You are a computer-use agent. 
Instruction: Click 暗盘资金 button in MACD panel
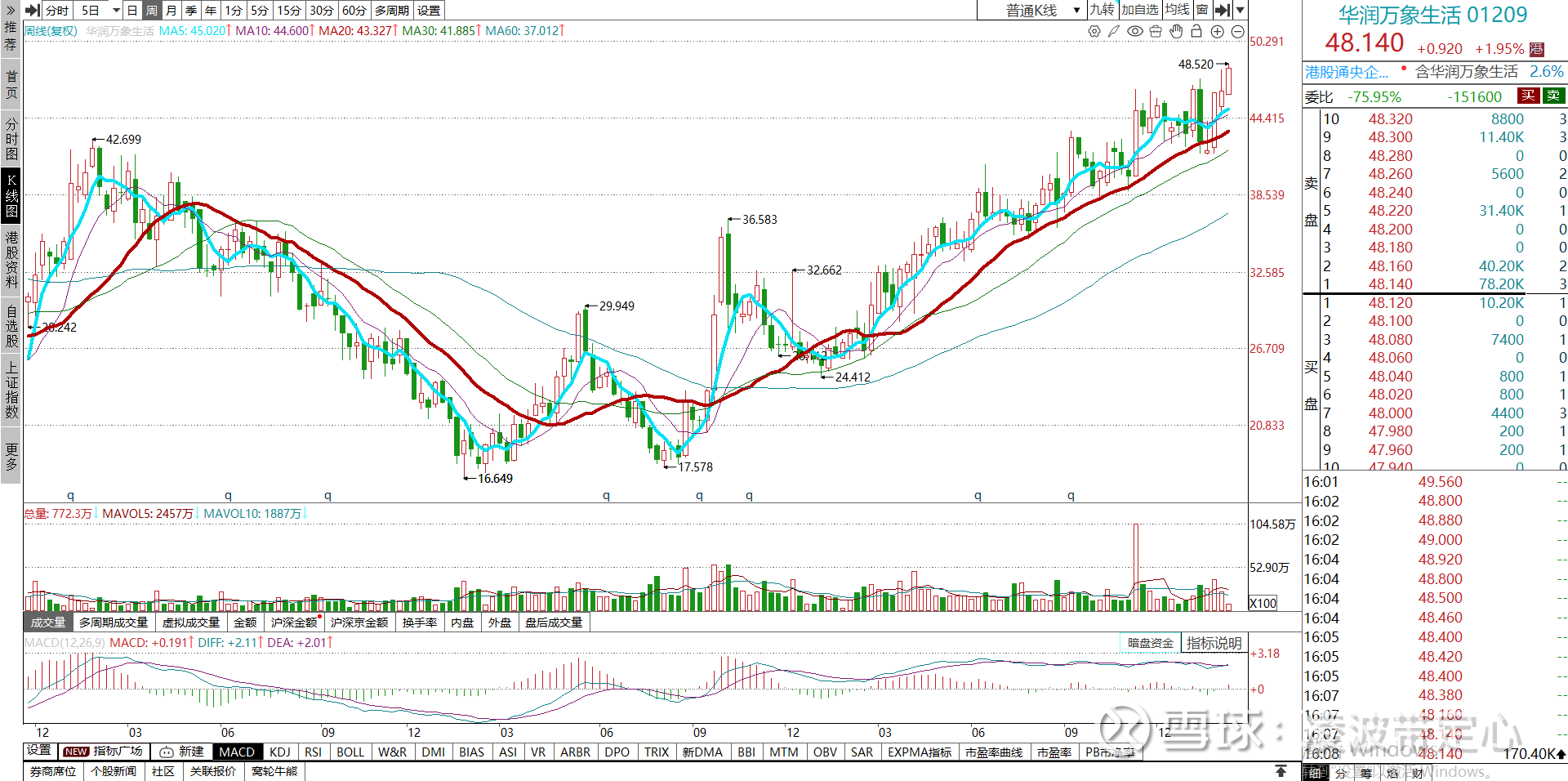pyautogui.click(x=1150, y=643)
